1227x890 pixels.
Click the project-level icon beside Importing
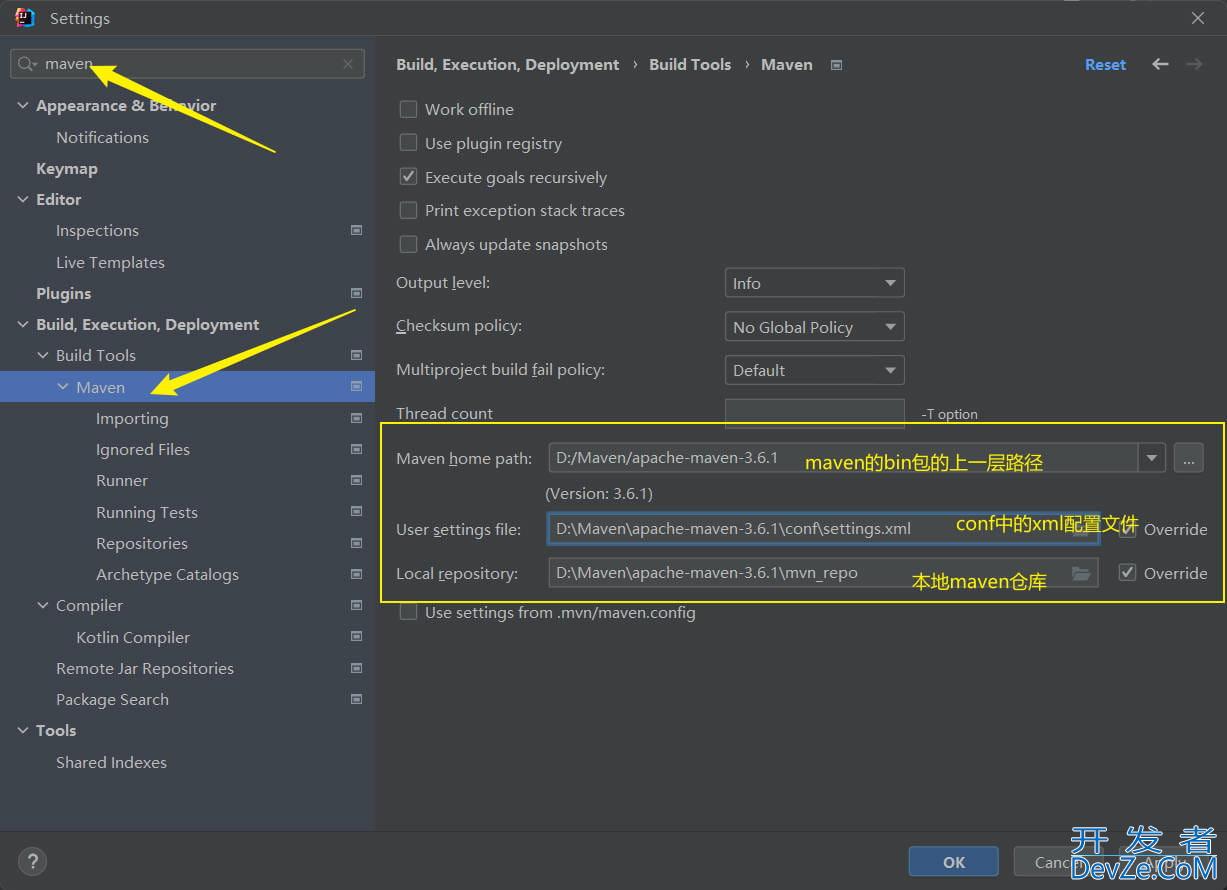(x=356, y=418)
